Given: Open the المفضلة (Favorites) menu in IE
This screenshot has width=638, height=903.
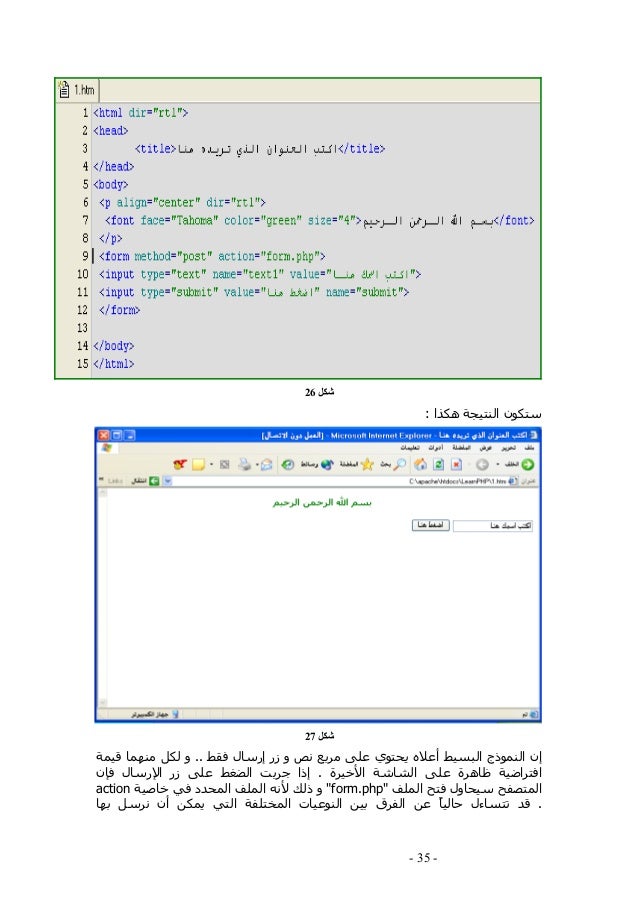Looking at the screenshot, I should [x=462, y=447].
